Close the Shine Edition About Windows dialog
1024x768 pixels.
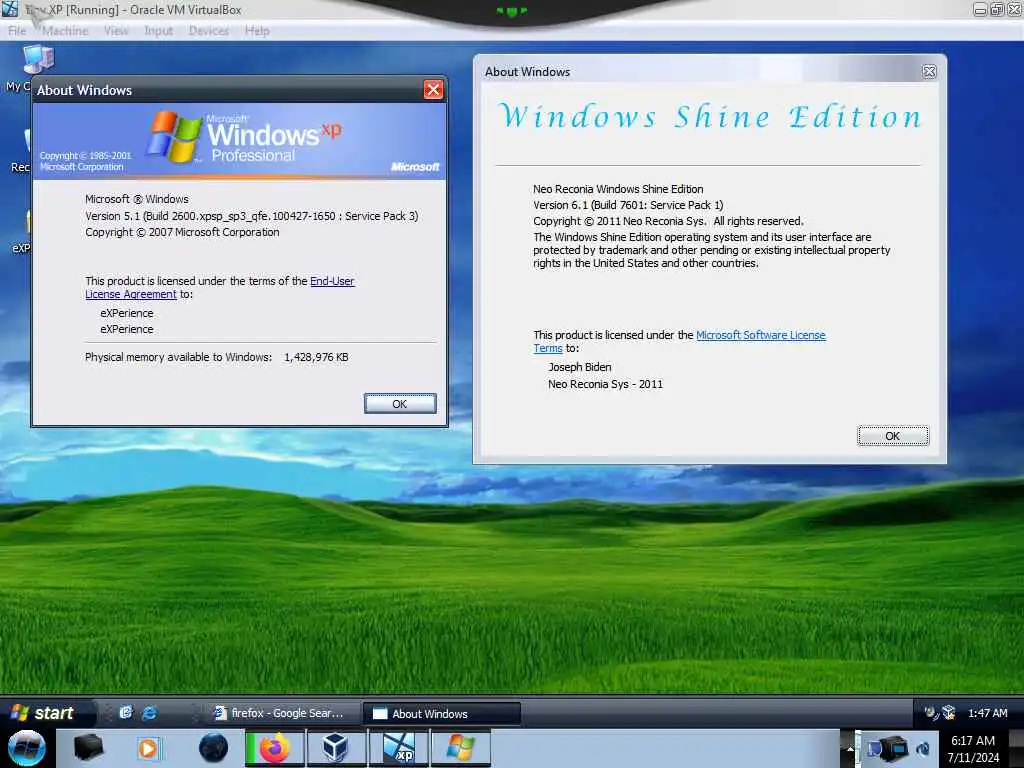(929, 72)
